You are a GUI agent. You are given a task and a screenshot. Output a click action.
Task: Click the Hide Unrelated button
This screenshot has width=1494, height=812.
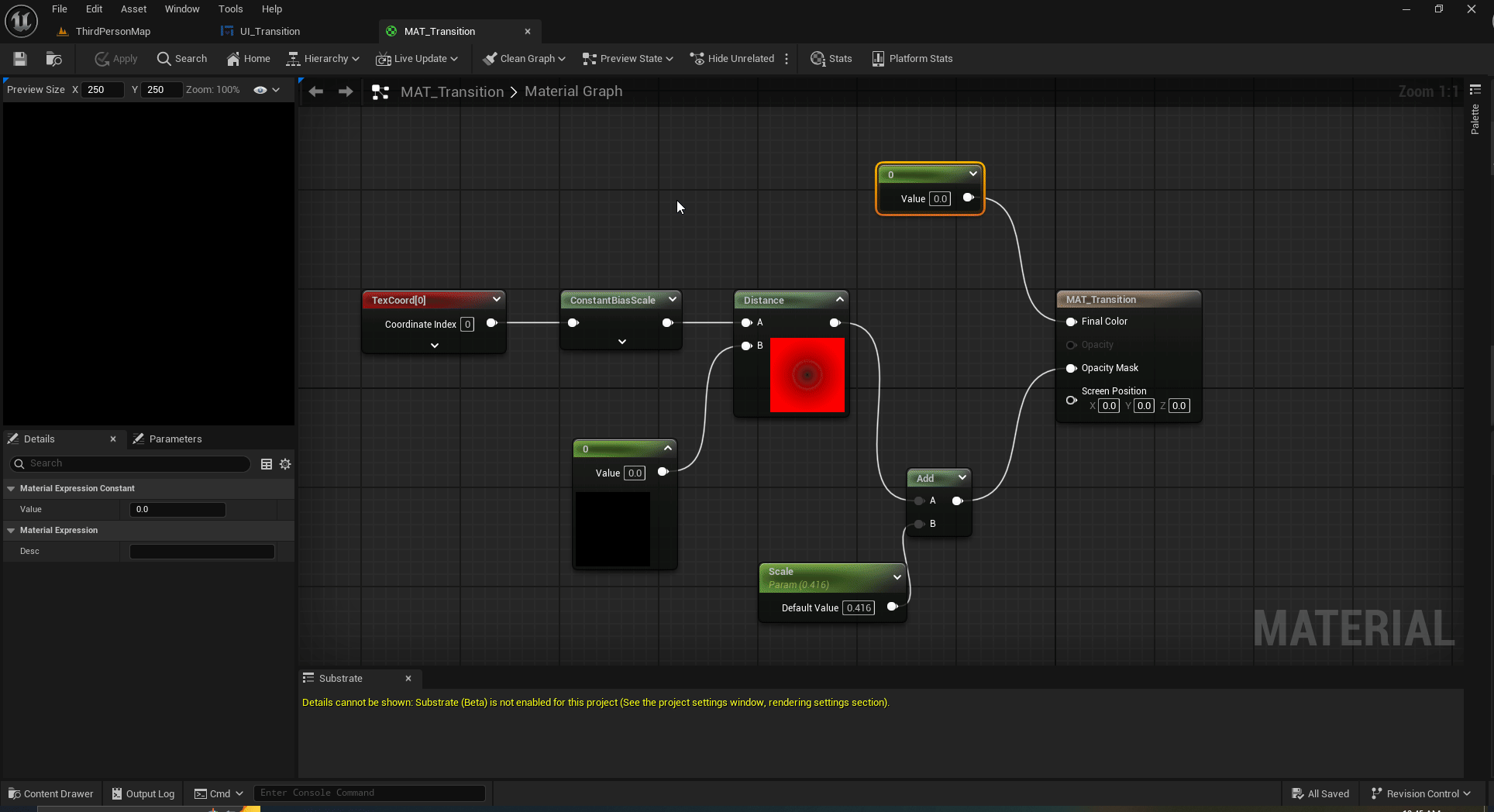pos(732,59)
